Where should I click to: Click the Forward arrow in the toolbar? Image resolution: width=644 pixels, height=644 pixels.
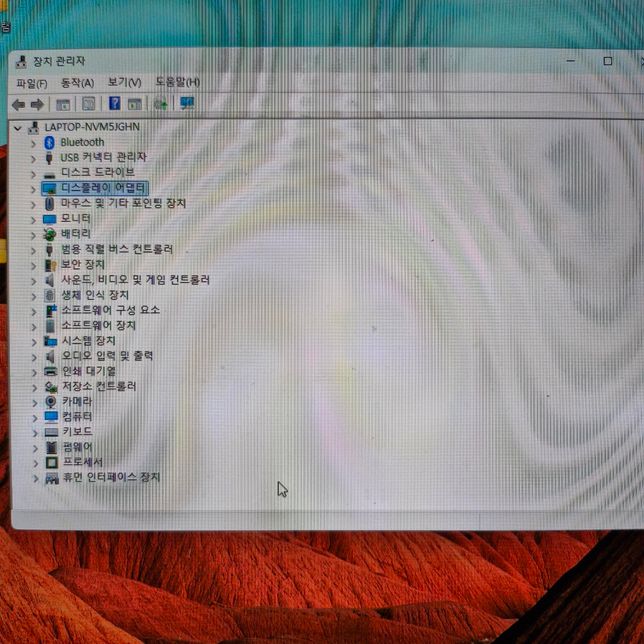point(38,104)
